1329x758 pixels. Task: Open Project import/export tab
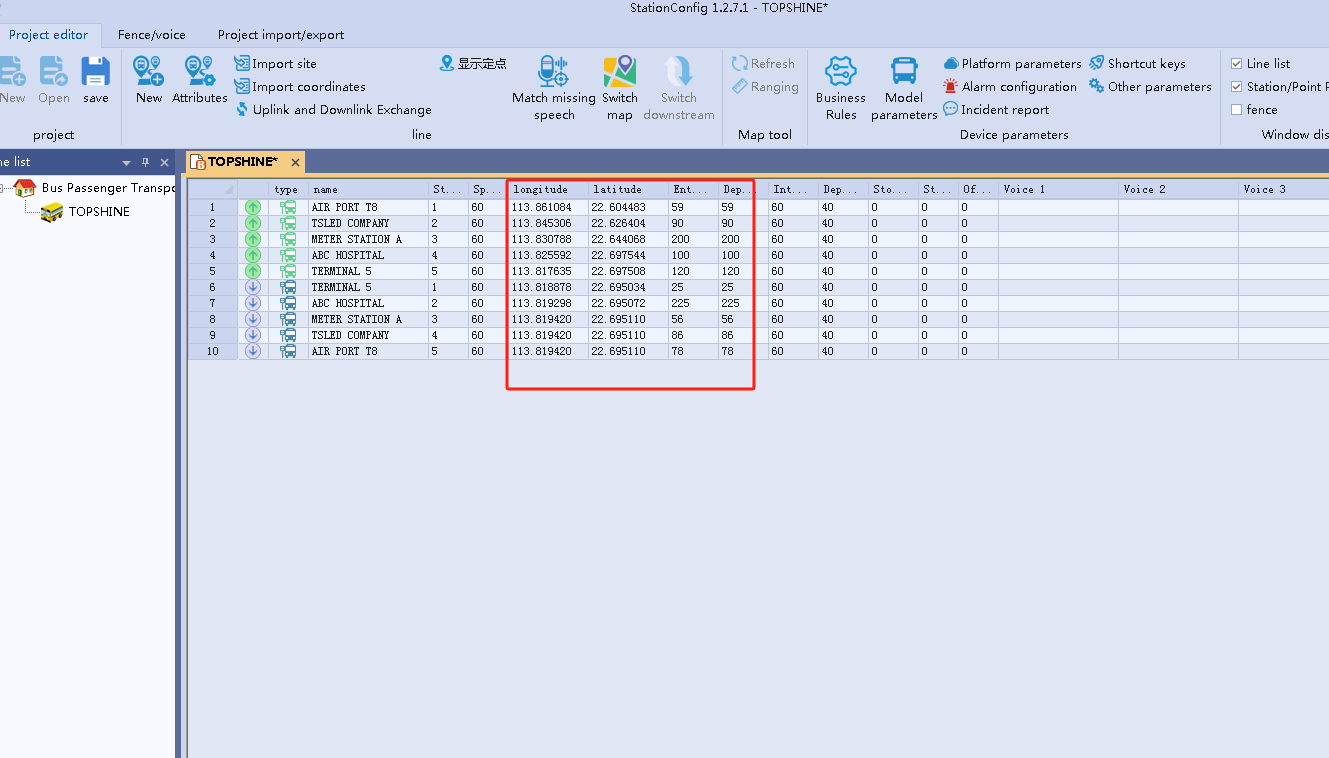pyautogui.click(x=281, y=35)
